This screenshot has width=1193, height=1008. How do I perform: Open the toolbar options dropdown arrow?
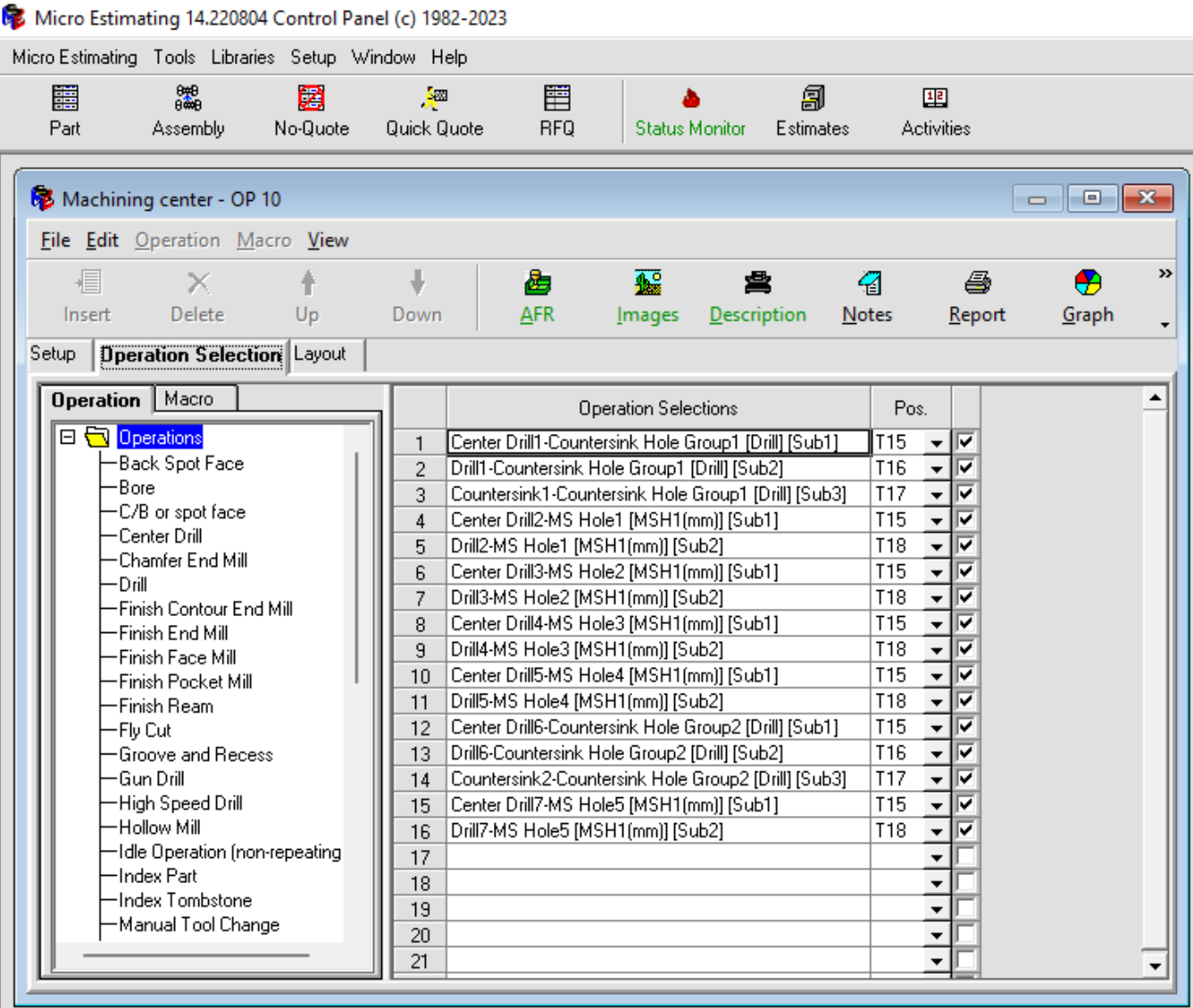tap(1164, 324)
